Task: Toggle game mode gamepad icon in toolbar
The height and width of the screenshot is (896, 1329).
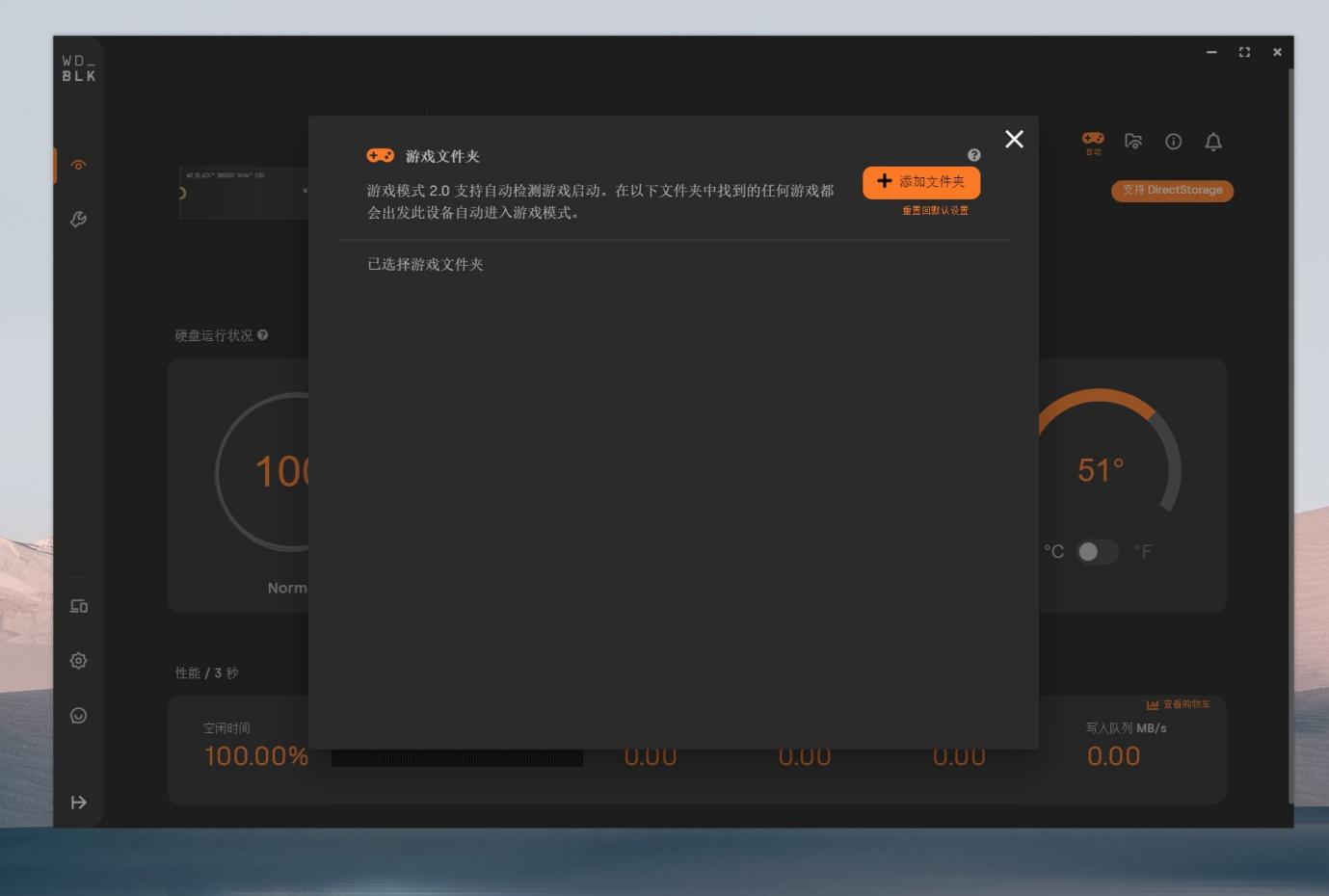Action: click(x=1093, y=143)
